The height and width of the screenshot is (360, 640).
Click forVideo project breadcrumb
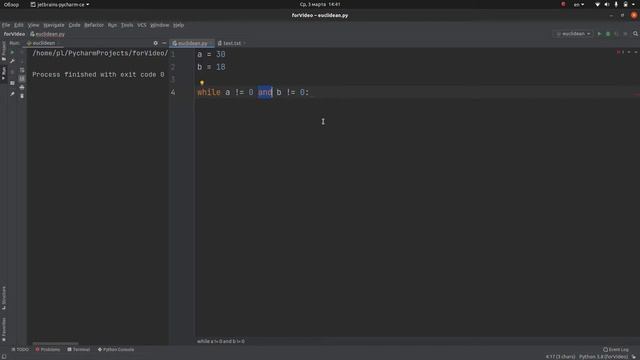click(x=14, y=34)
